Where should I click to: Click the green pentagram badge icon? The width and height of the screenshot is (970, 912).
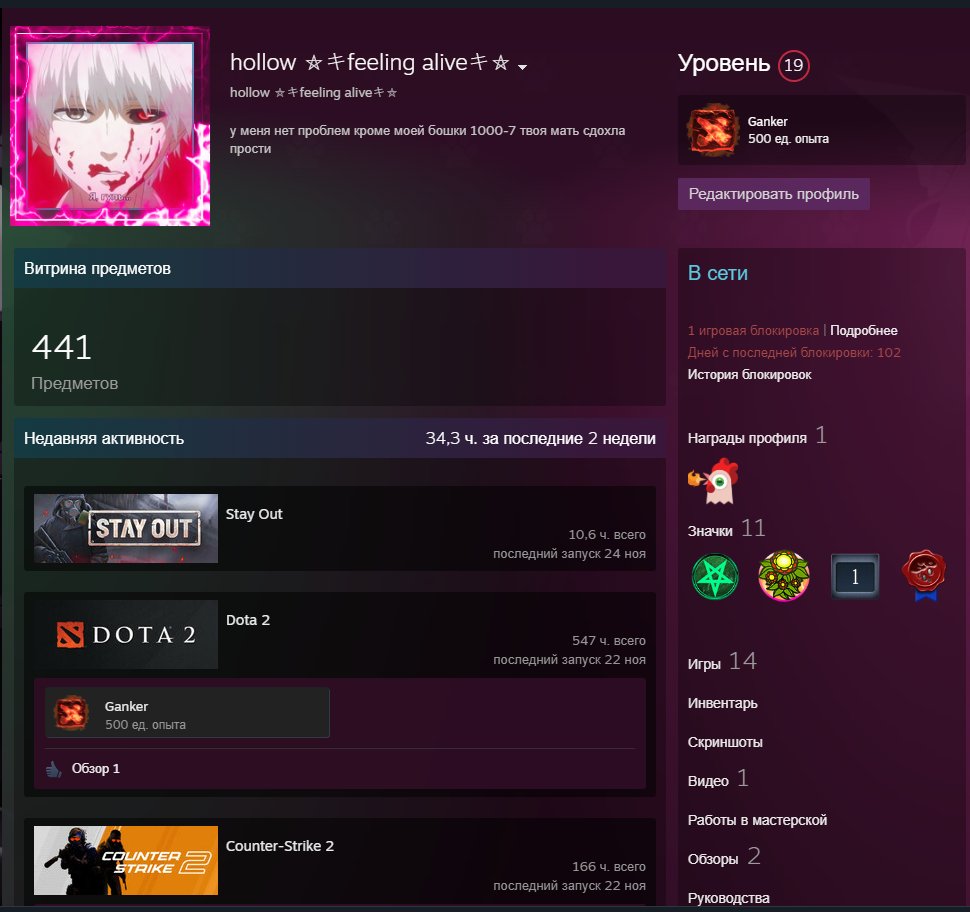(714, 576)
